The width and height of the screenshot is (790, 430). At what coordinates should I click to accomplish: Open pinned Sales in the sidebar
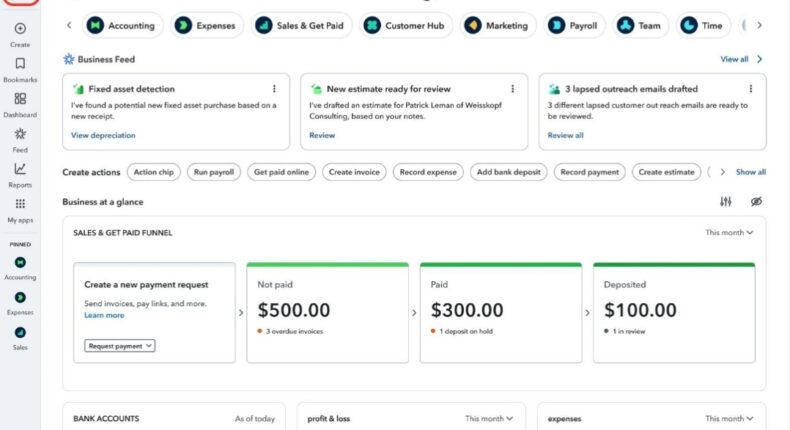click(20, 333)
